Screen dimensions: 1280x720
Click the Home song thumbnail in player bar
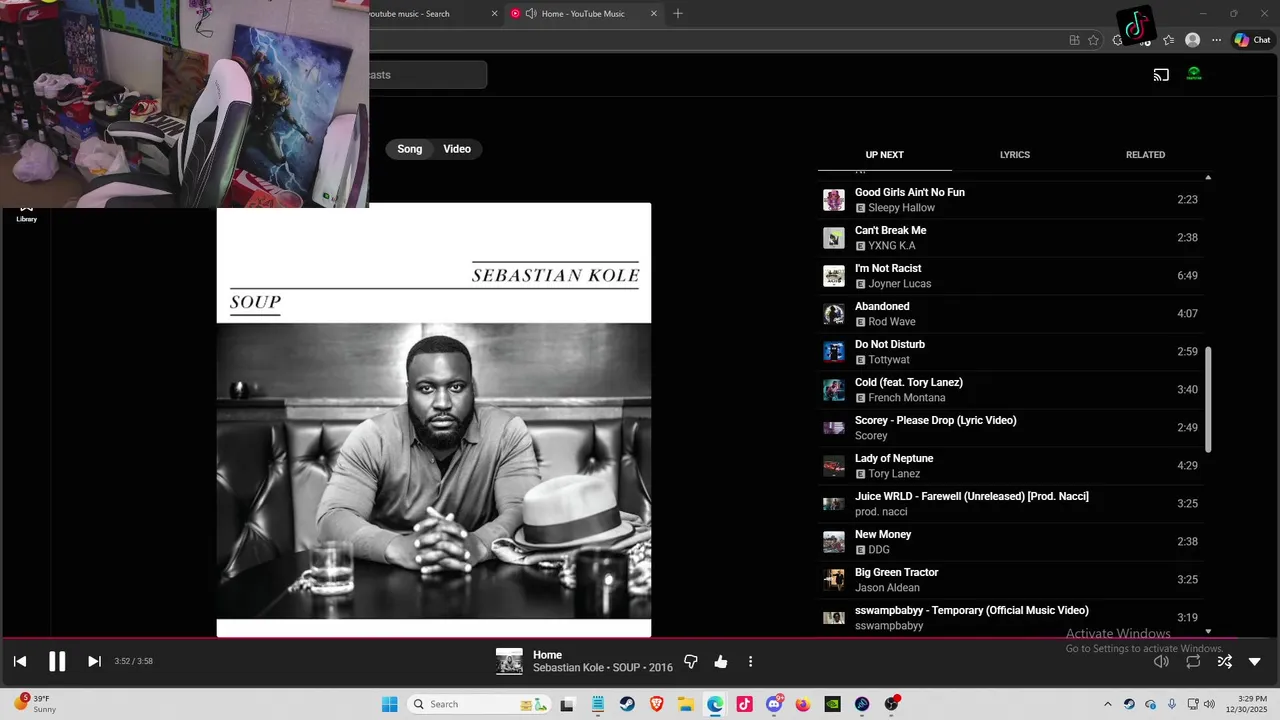(x=509, y=661)
